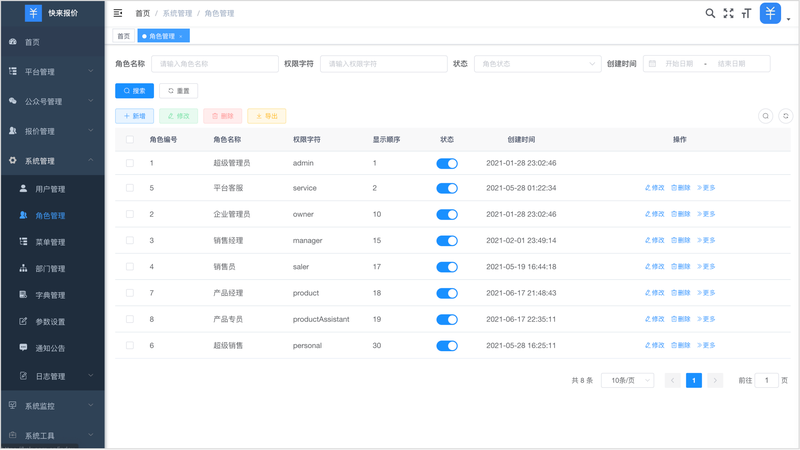This screenshot has width=800, height=450.
Task: Open 角色管理 in the sidebar
Action: (53, 215)
